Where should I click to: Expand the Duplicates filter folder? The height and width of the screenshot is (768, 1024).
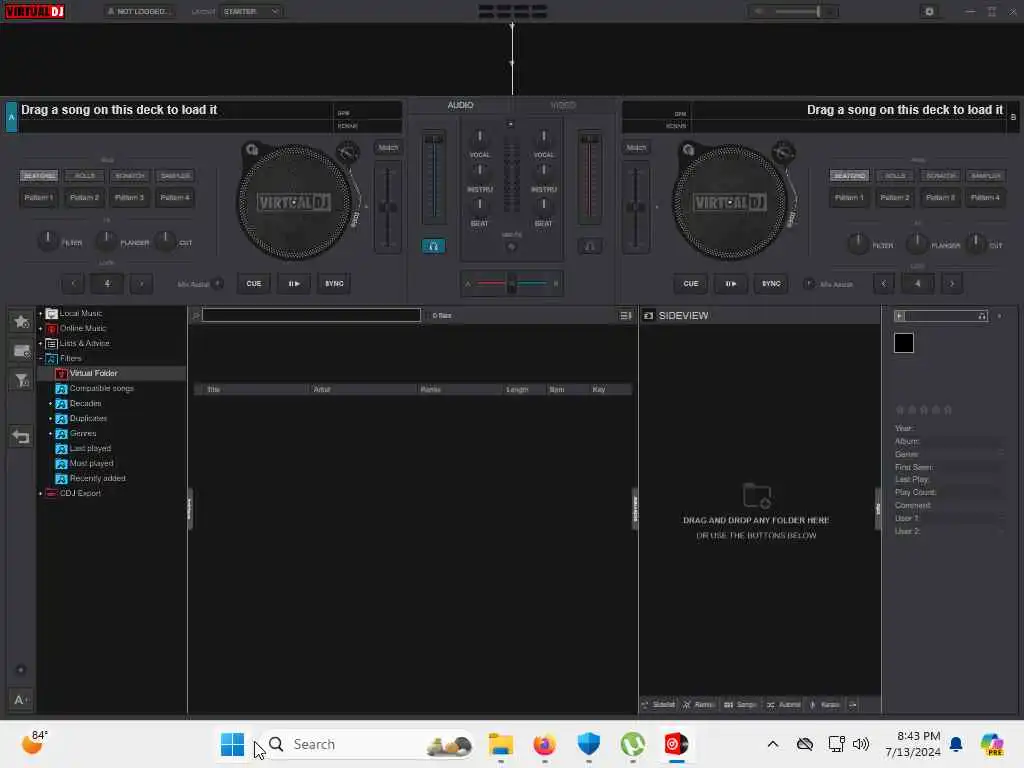(x=50, y=419)
